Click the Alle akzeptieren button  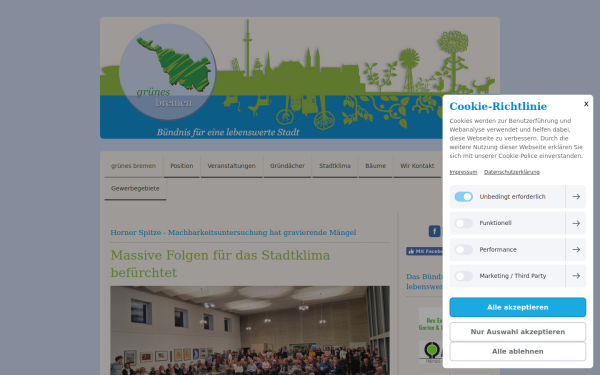tap(517, 307)
